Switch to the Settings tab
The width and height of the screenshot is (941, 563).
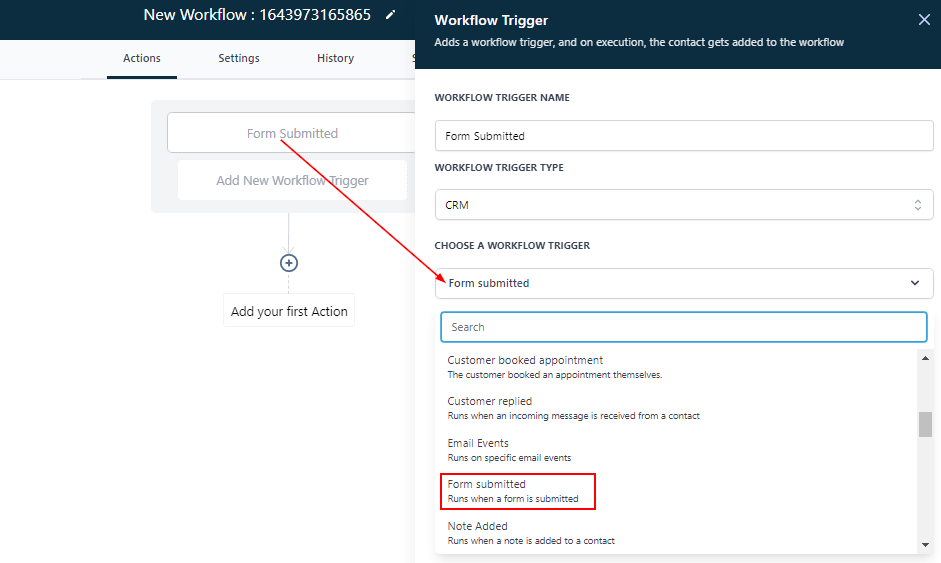(239, 58)
